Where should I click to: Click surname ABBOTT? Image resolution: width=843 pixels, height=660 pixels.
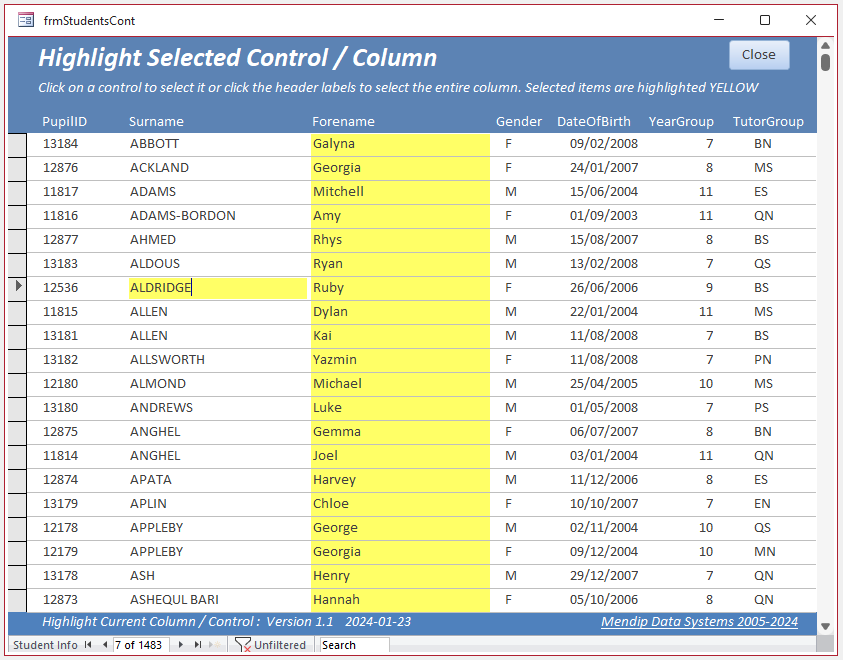pos(154,144)
